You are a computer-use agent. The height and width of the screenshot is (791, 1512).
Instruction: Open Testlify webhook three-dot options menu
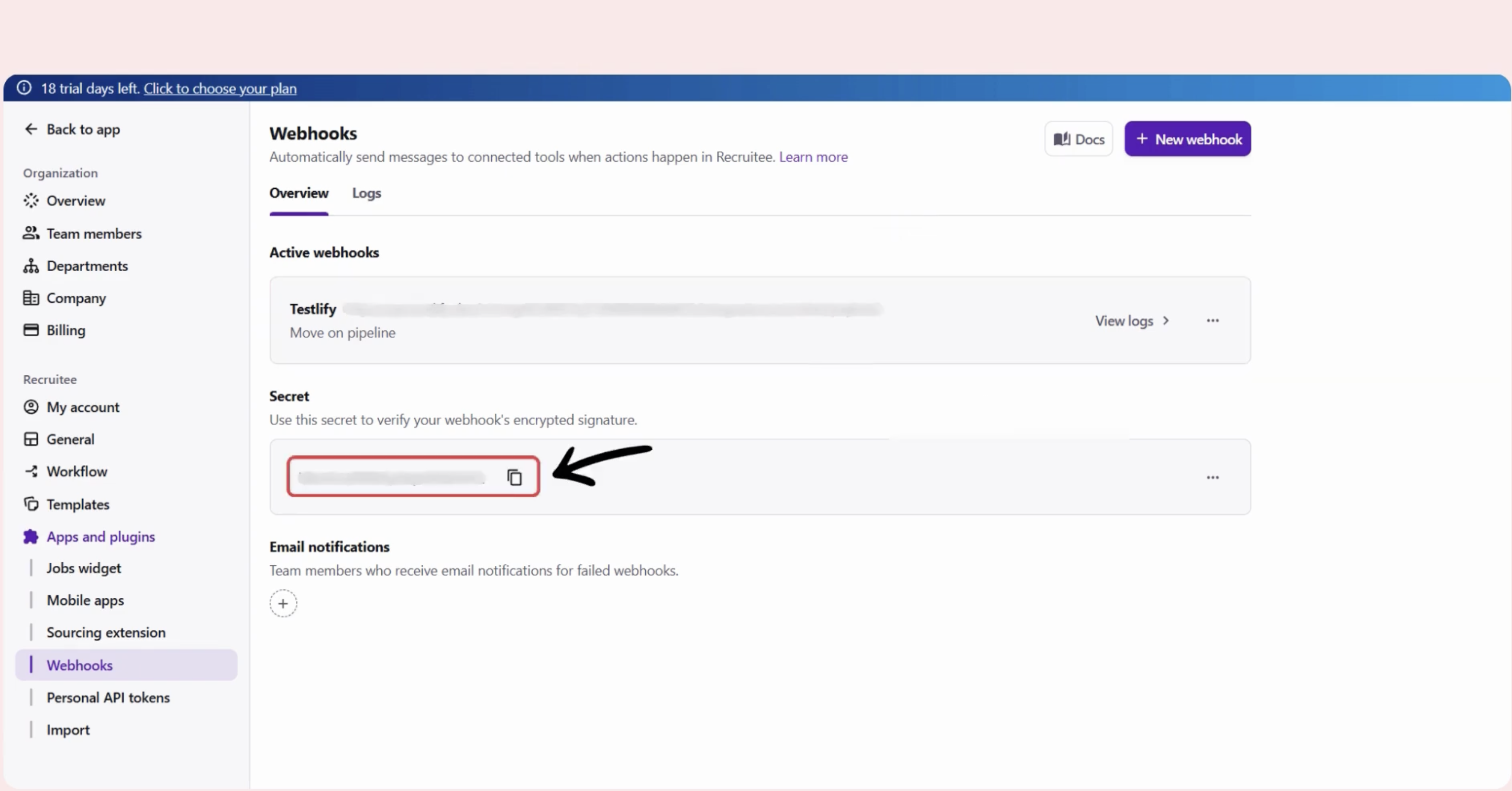pyautogui.click(x=1212, y=320)
